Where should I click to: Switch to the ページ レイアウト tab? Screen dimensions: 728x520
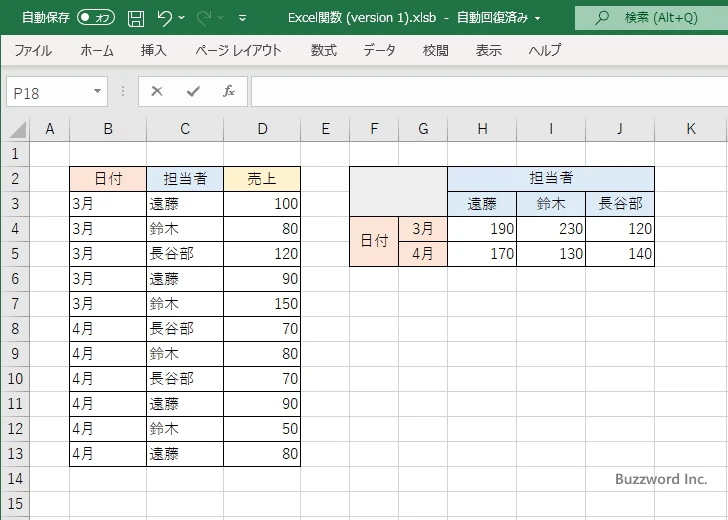[238, 50]
